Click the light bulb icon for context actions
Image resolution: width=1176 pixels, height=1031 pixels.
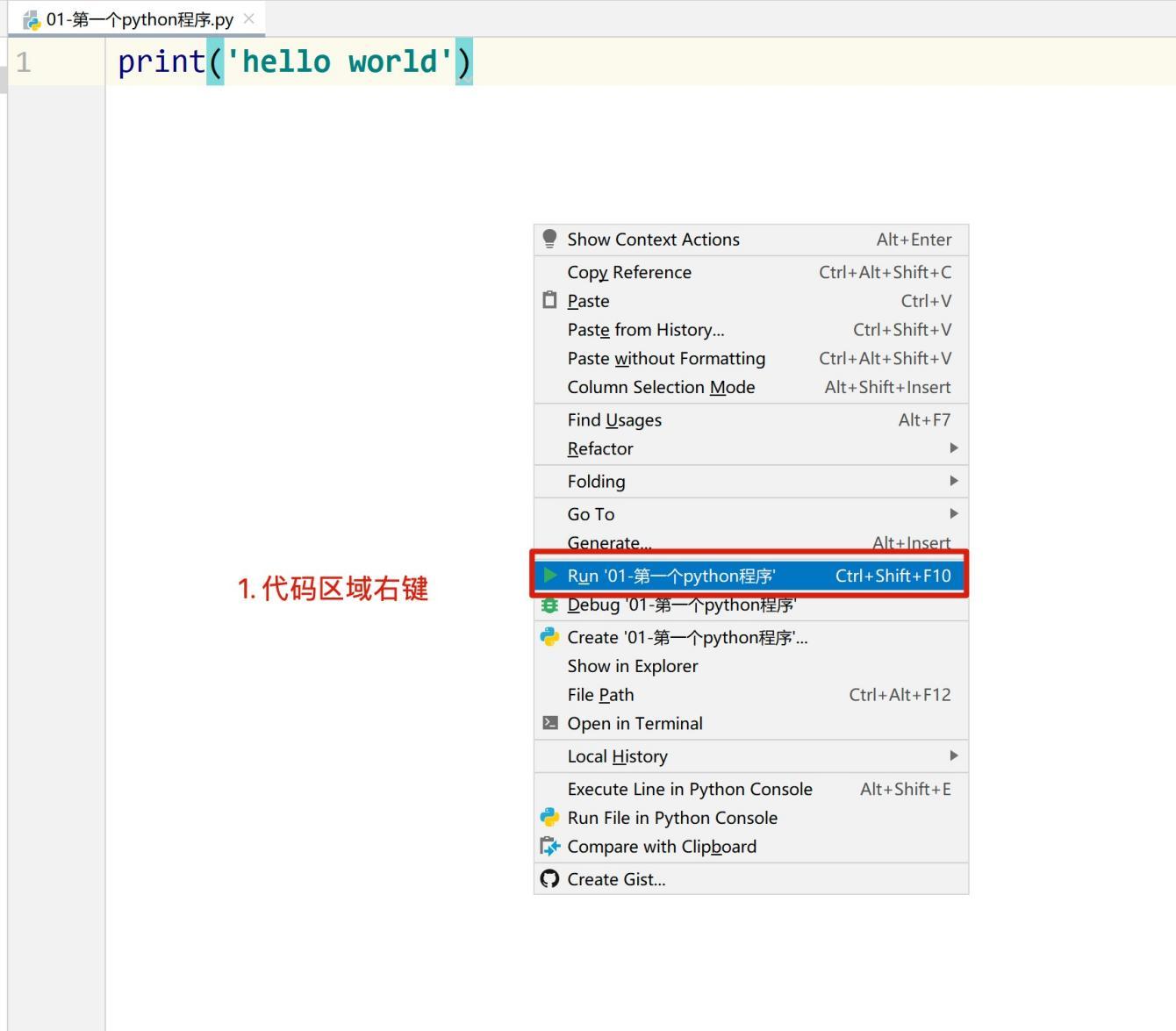tap(550, 239)
